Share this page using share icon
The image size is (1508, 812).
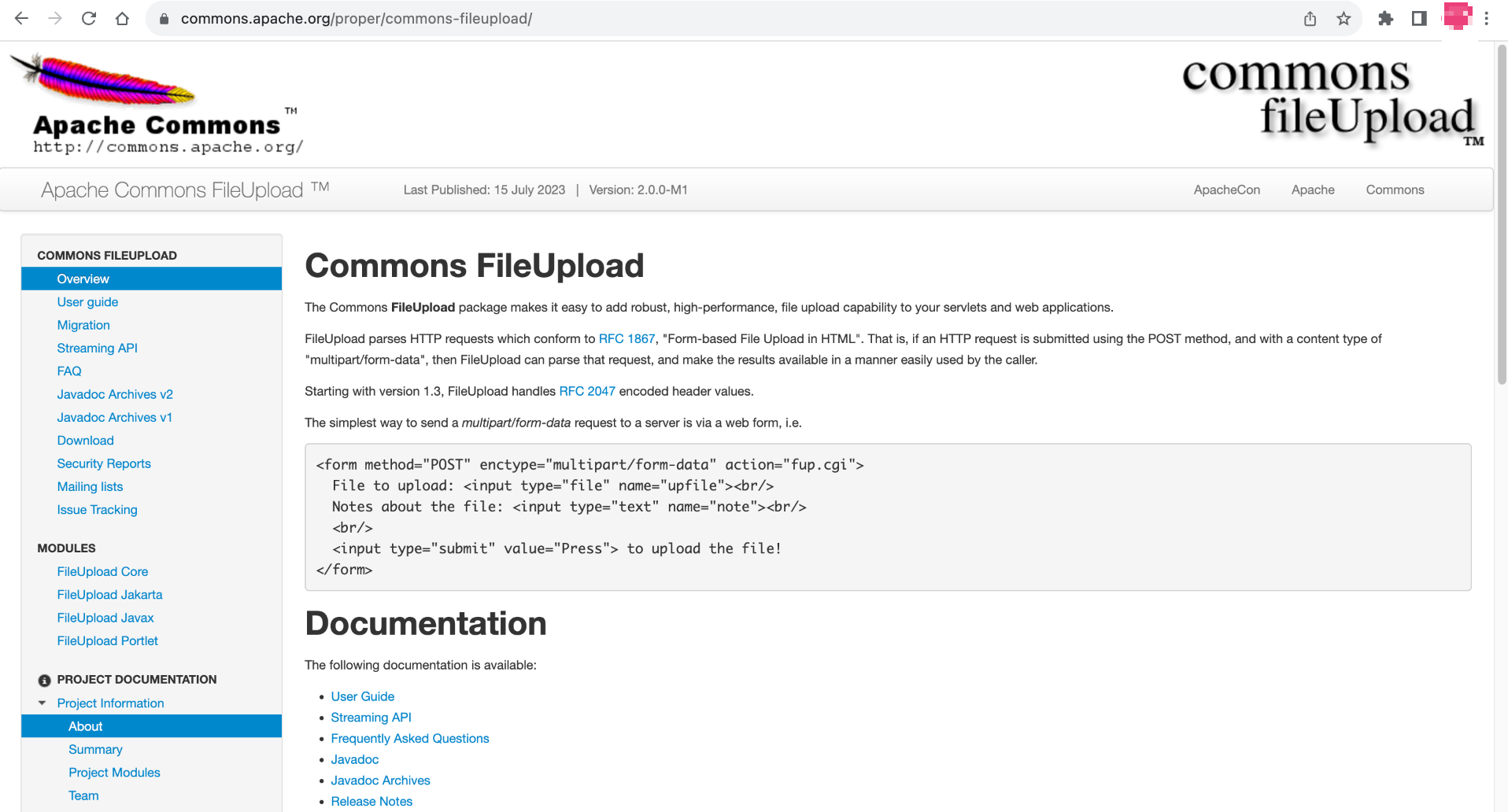point(1310,19)
